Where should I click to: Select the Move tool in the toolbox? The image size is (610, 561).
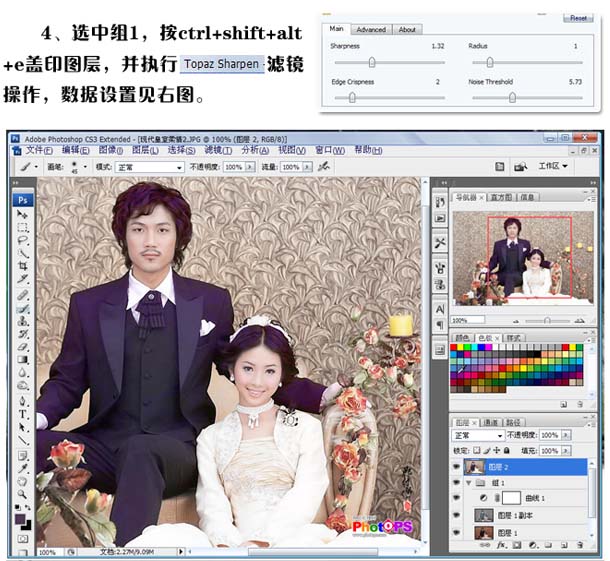tap(22, 214)
